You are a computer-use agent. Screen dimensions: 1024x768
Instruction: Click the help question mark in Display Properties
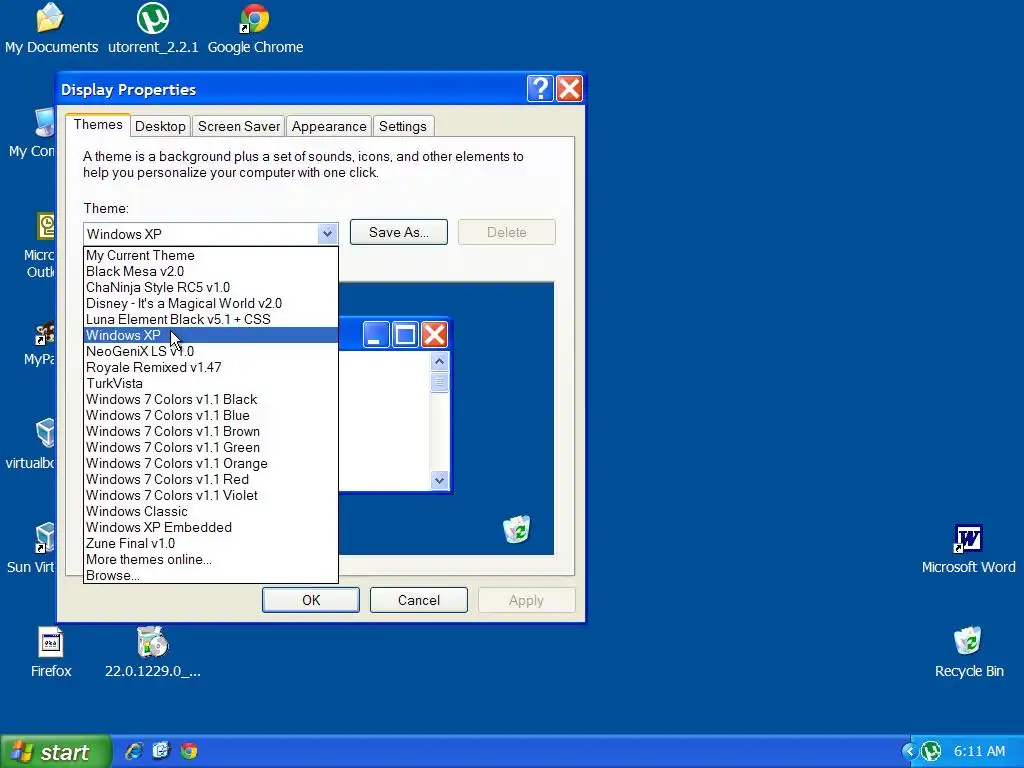[x=540, y=89]
